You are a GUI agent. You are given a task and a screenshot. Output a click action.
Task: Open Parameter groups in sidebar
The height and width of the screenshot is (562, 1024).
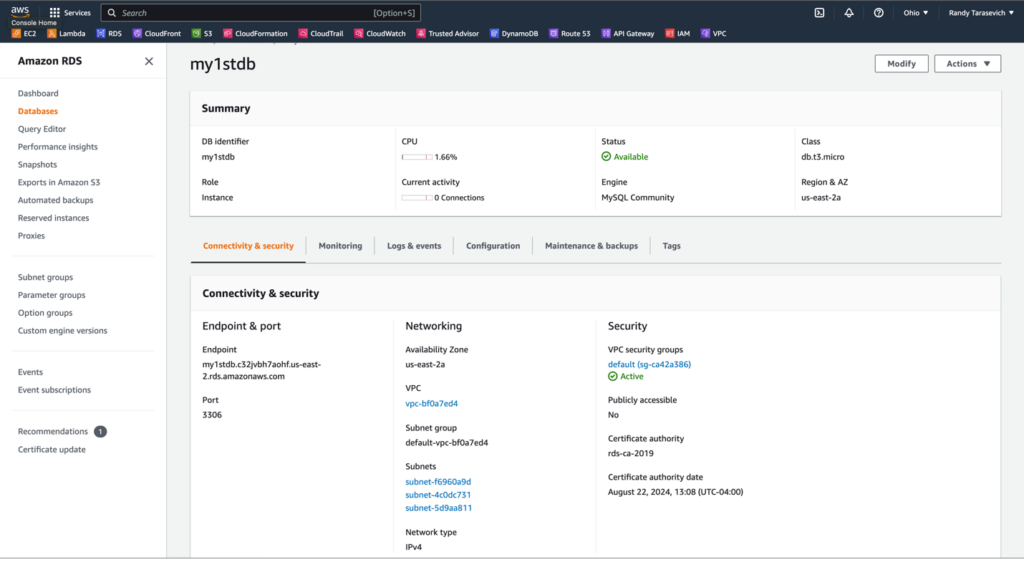click(52, 295)
